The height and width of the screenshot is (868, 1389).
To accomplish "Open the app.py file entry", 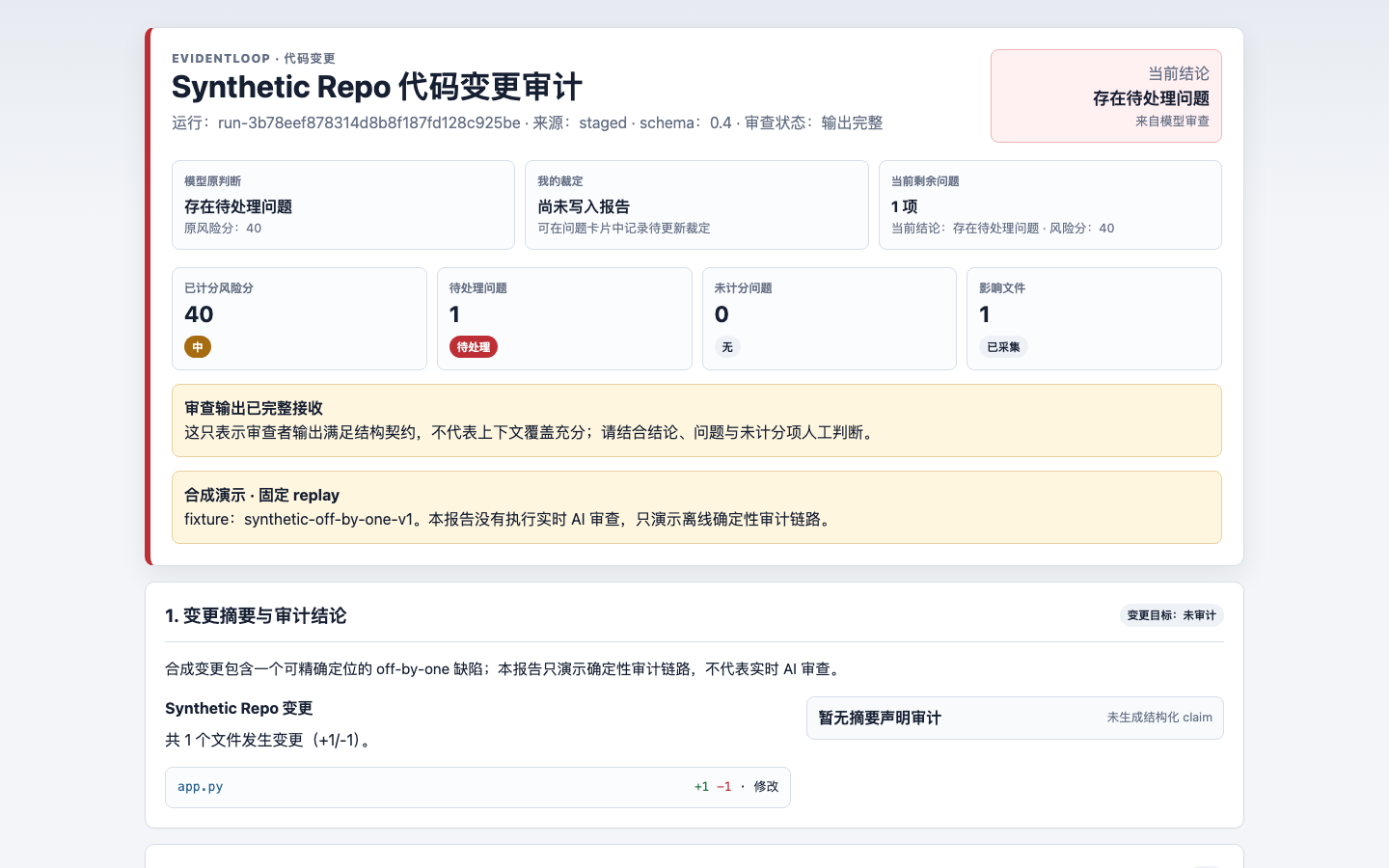I will point(477,787).
